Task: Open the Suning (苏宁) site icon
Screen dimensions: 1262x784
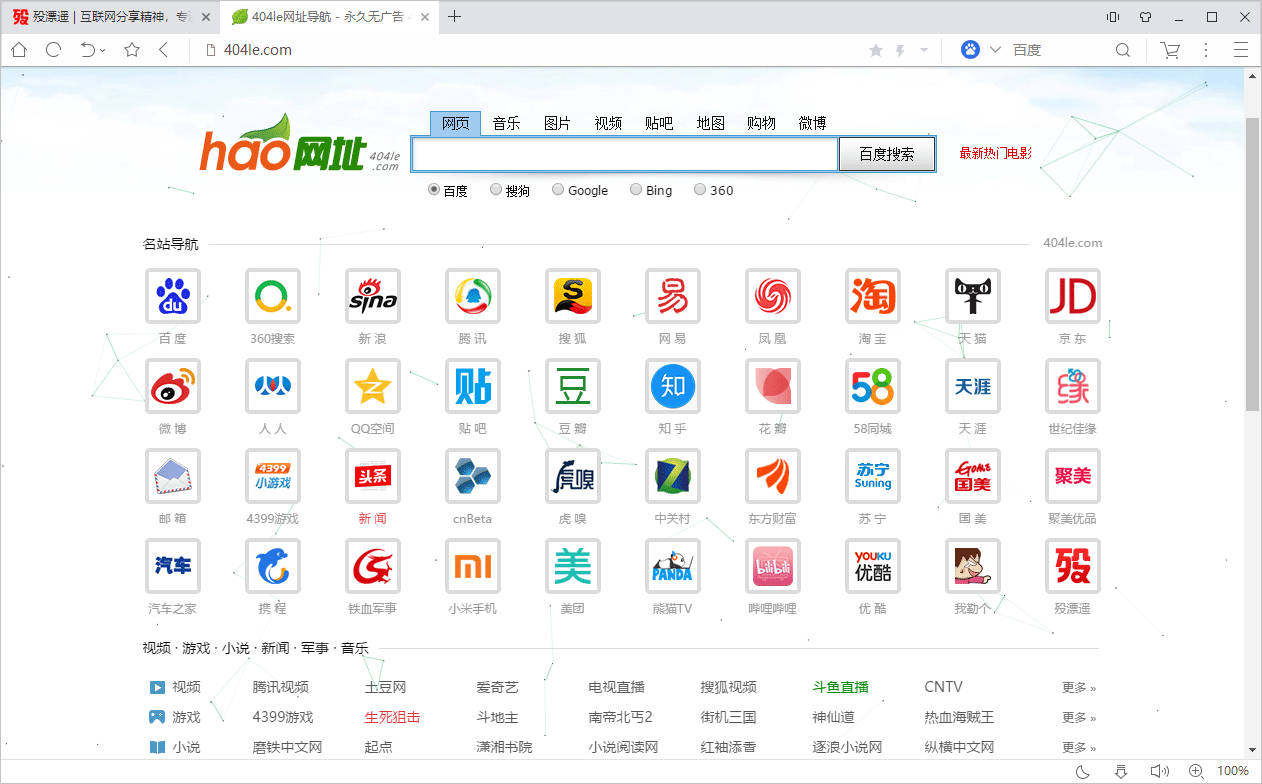Action: click(873, 476)
